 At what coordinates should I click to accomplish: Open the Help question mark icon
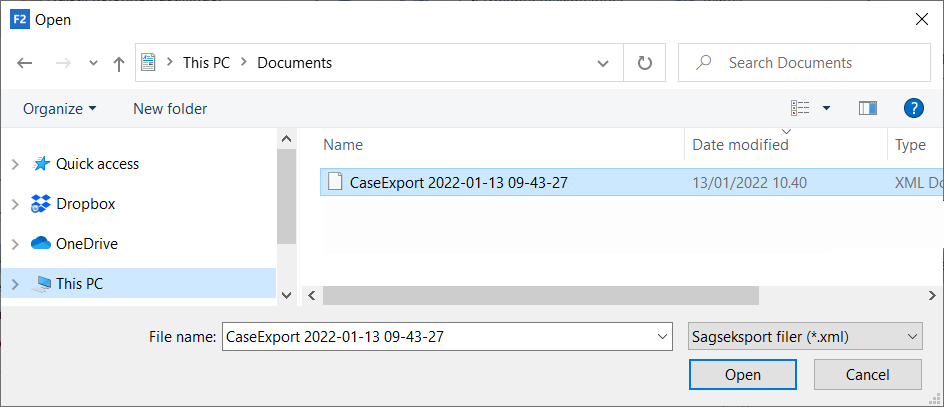(x=912, y=108)
